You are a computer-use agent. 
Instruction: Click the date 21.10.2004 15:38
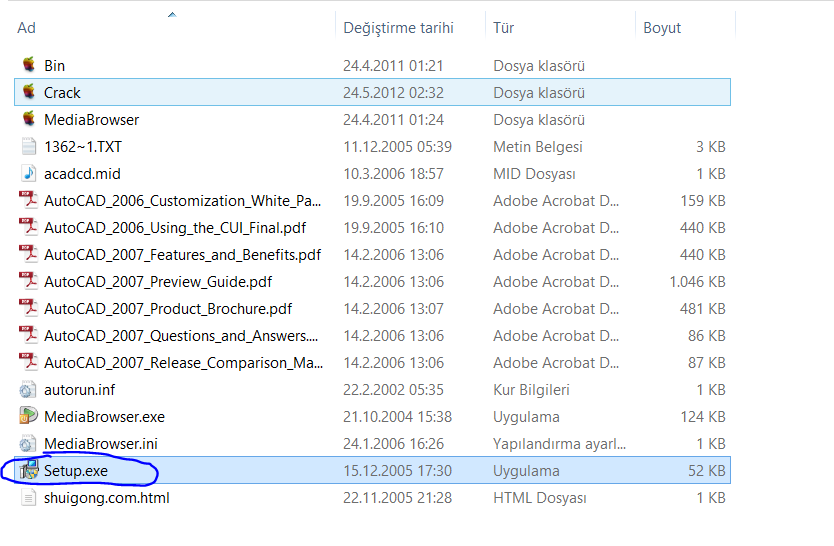pos(397,417)
